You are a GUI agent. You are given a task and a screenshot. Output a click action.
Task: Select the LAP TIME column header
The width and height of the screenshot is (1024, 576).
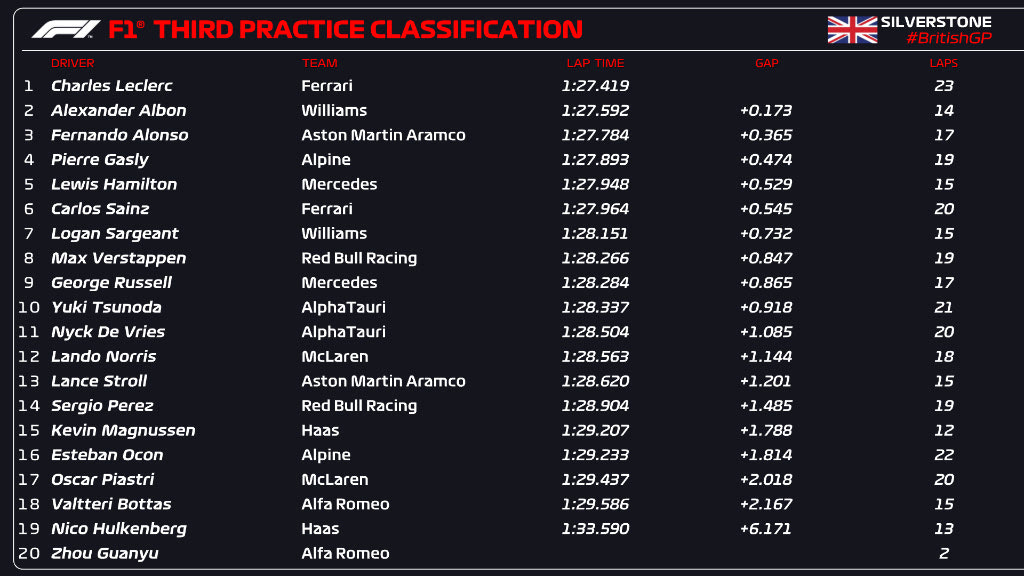tap(595, 63)
